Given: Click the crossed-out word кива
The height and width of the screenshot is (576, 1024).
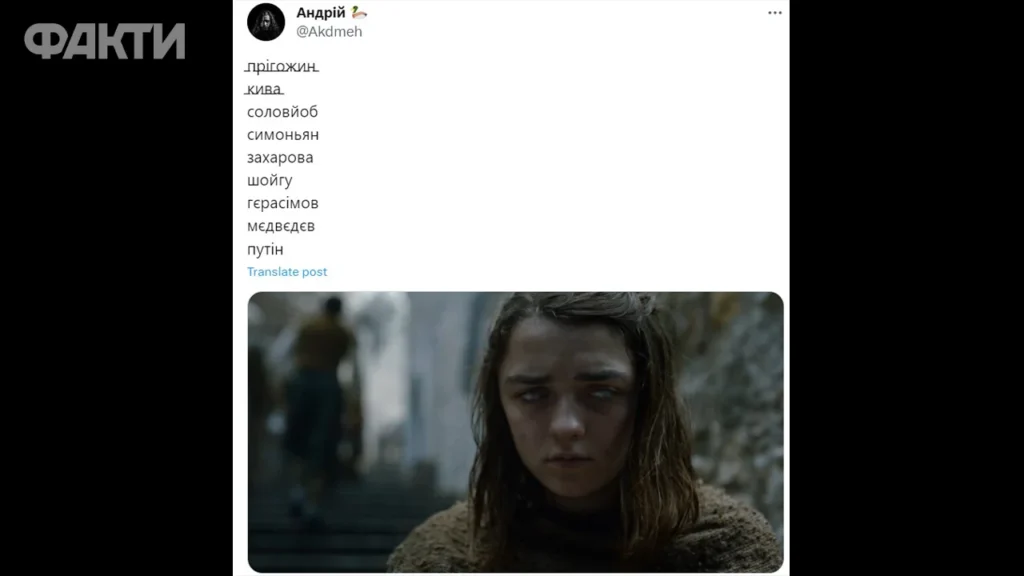Looking at the screenshot, I should click(x=264, y=89).
